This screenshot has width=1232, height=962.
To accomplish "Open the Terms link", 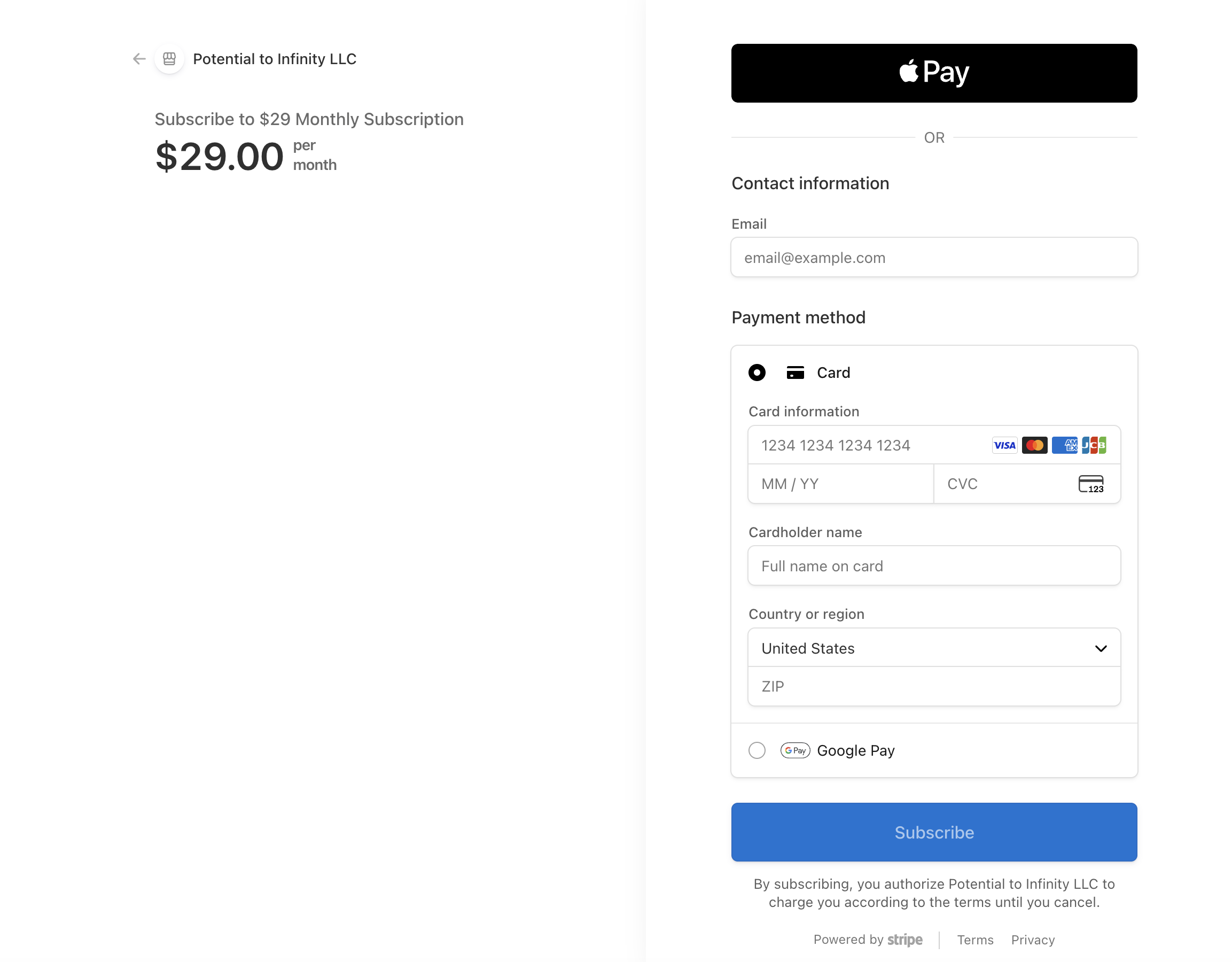I will tap(976, 940).
